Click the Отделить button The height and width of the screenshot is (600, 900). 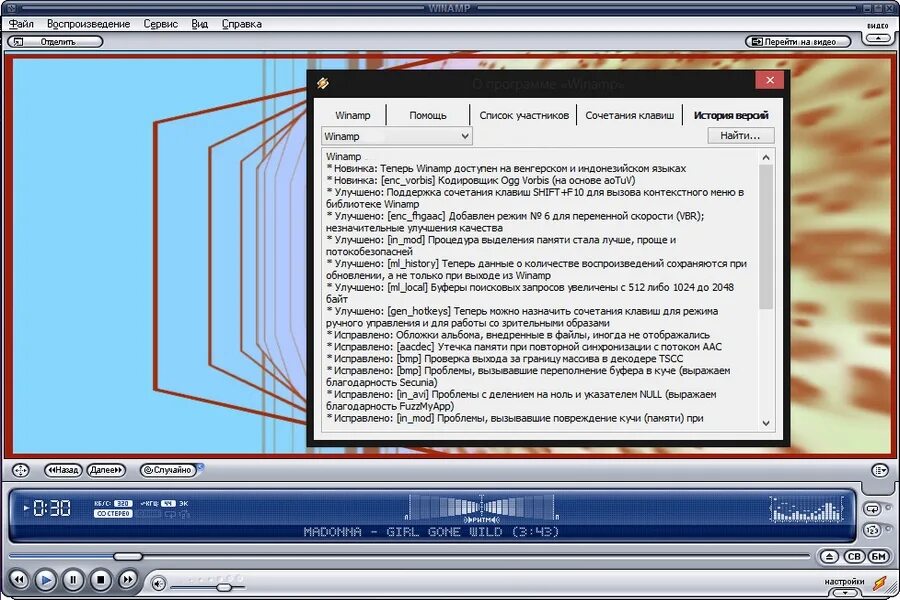[55, 41]
